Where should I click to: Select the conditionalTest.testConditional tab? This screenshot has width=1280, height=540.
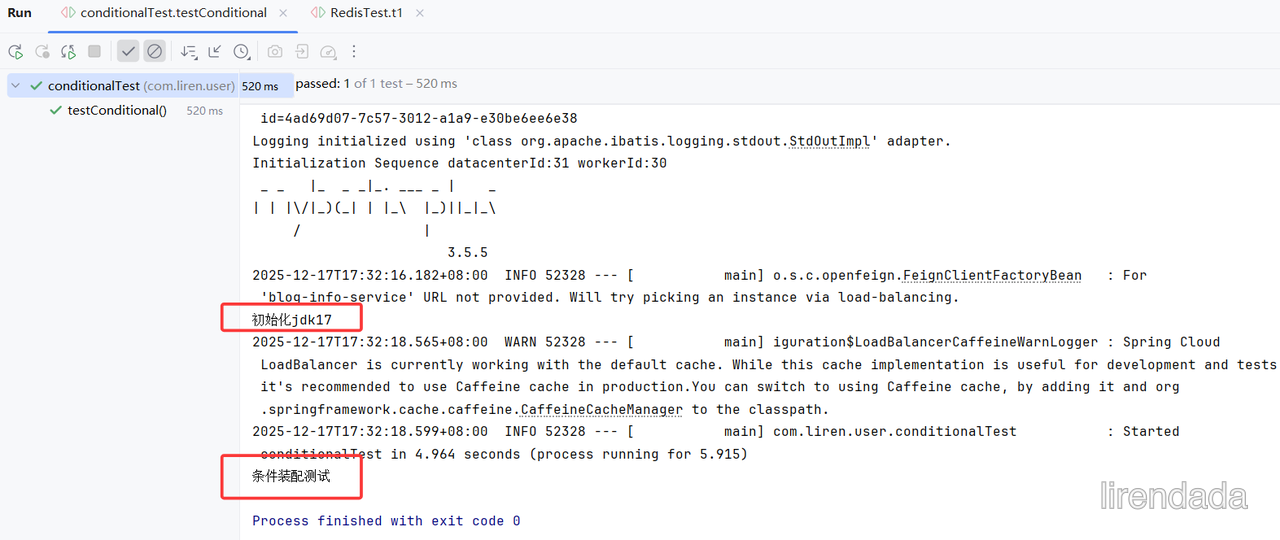point(163,13)
